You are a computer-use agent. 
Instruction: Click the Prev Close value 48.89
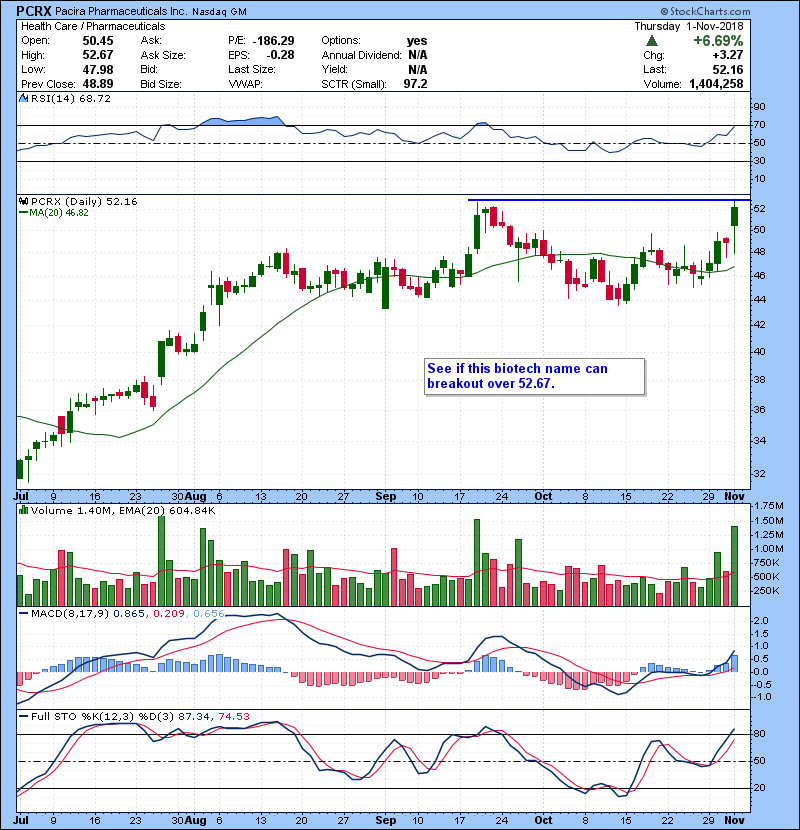98,84
